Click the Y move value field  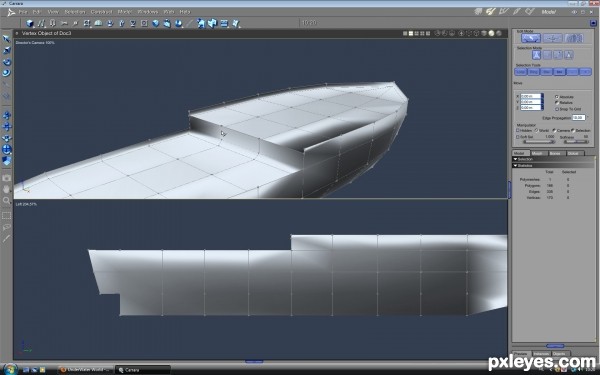(531, 102)
